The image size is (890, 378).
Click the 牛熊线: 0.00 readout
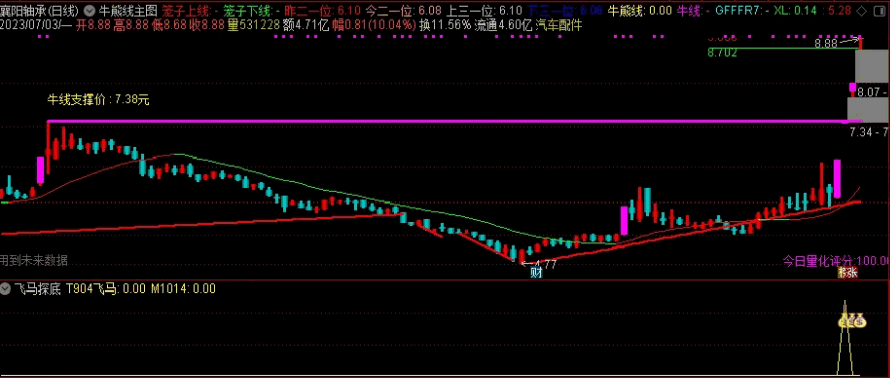(x=640, y=10)
